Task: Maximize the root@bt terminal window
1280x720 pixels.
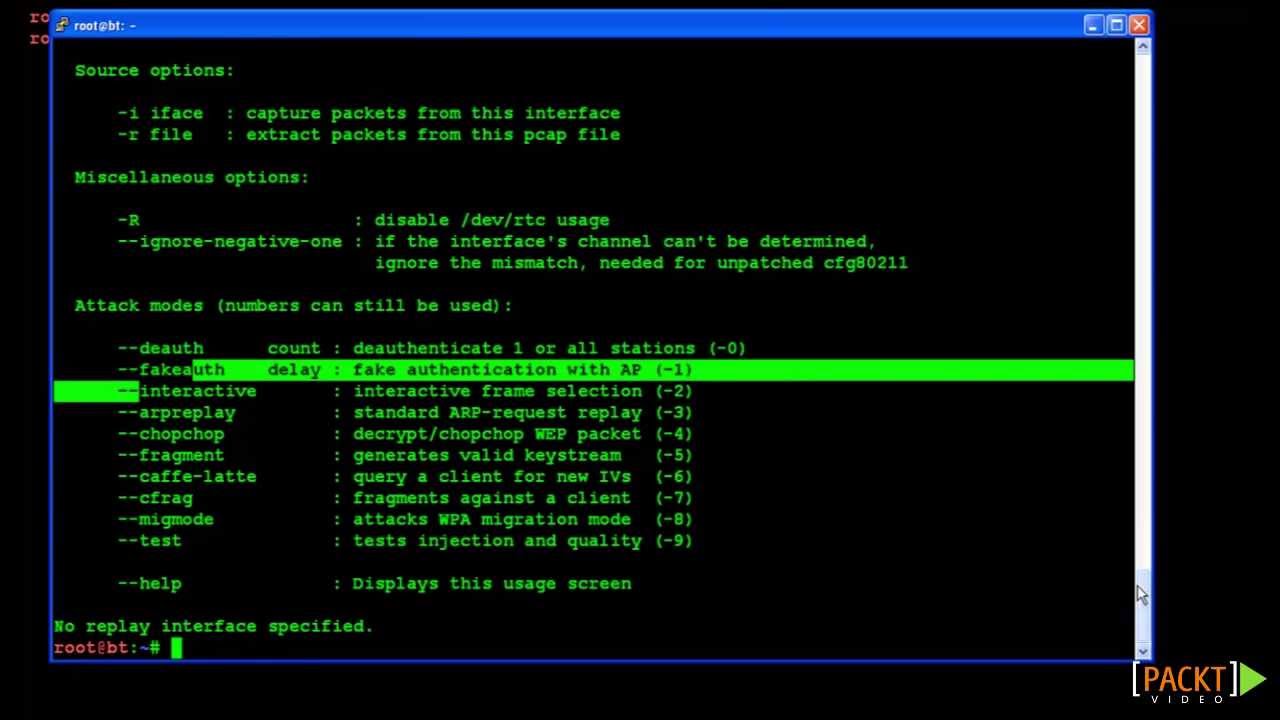Action: 1116,25
